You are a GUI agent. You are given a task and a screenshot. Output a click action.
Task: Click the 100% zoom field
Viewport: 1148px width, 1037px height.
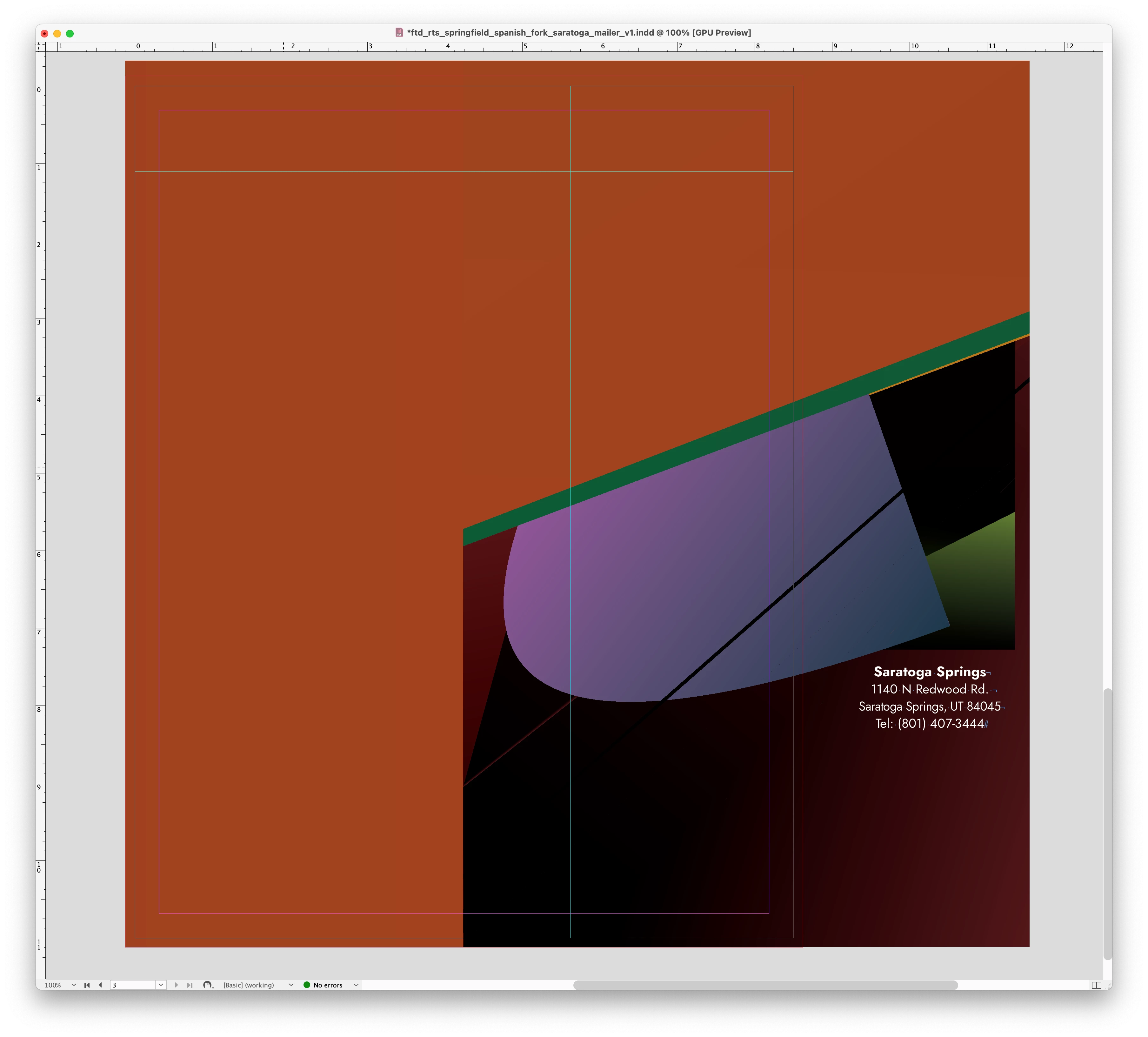pos(54,985)
